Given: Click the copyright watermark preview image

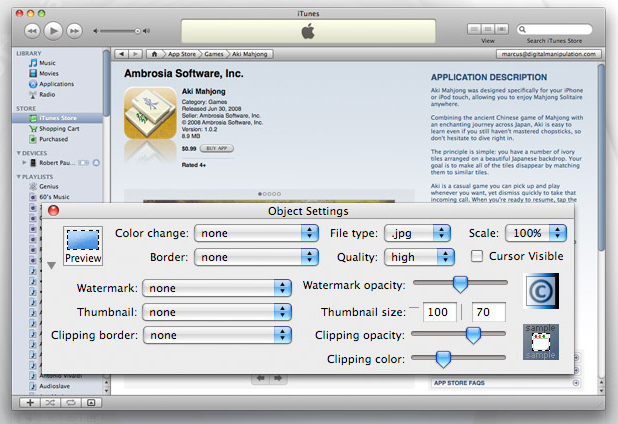Looking at the screenshot, I should 541,291.
